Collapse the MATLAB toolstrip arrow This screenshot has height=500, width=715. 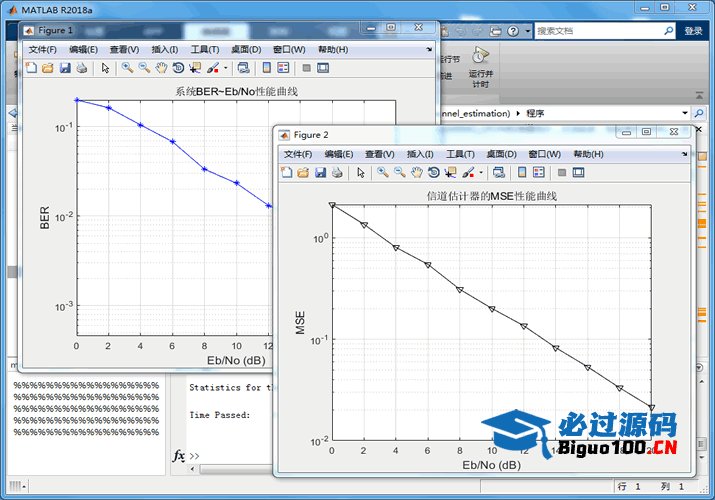(x=699, y=95)
